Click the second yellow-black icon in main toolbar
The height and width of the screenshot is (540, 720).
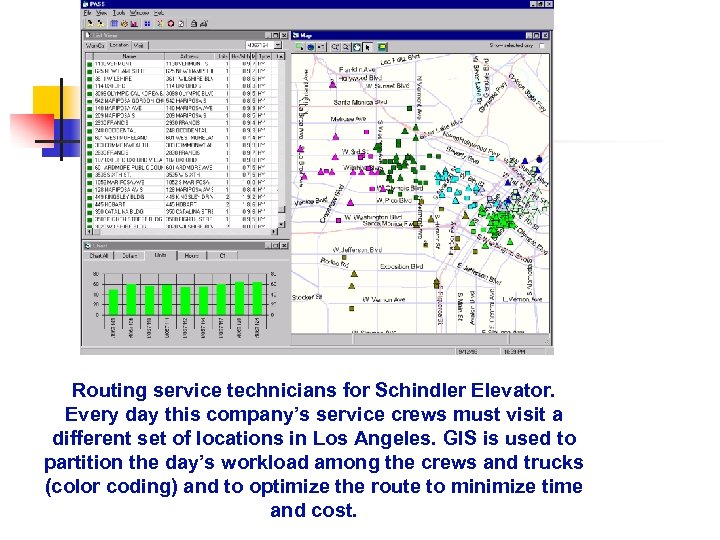[100, 23]
